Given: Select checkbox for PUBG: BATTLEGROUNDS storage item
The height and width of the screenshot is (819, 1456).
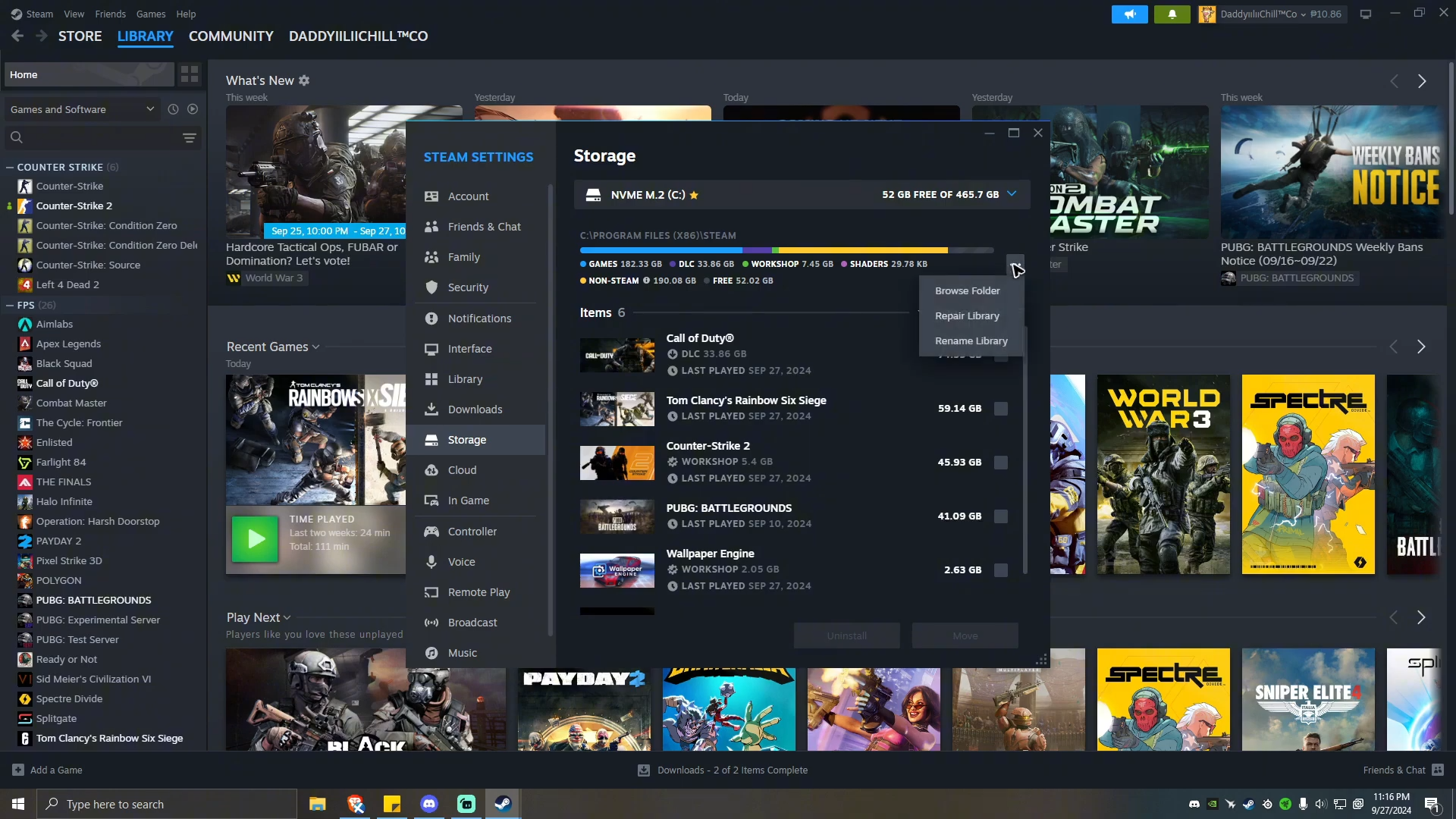Looking at the screenshot, I should click(1001, 516).
